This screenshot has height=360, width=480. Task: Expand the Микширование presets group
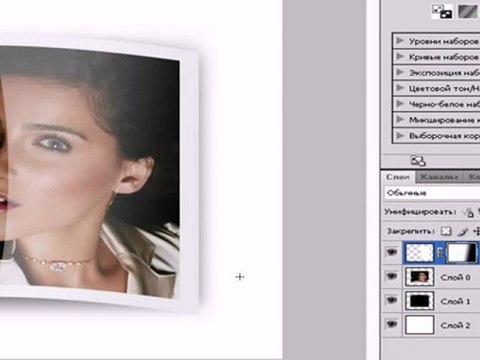(400, 119)
